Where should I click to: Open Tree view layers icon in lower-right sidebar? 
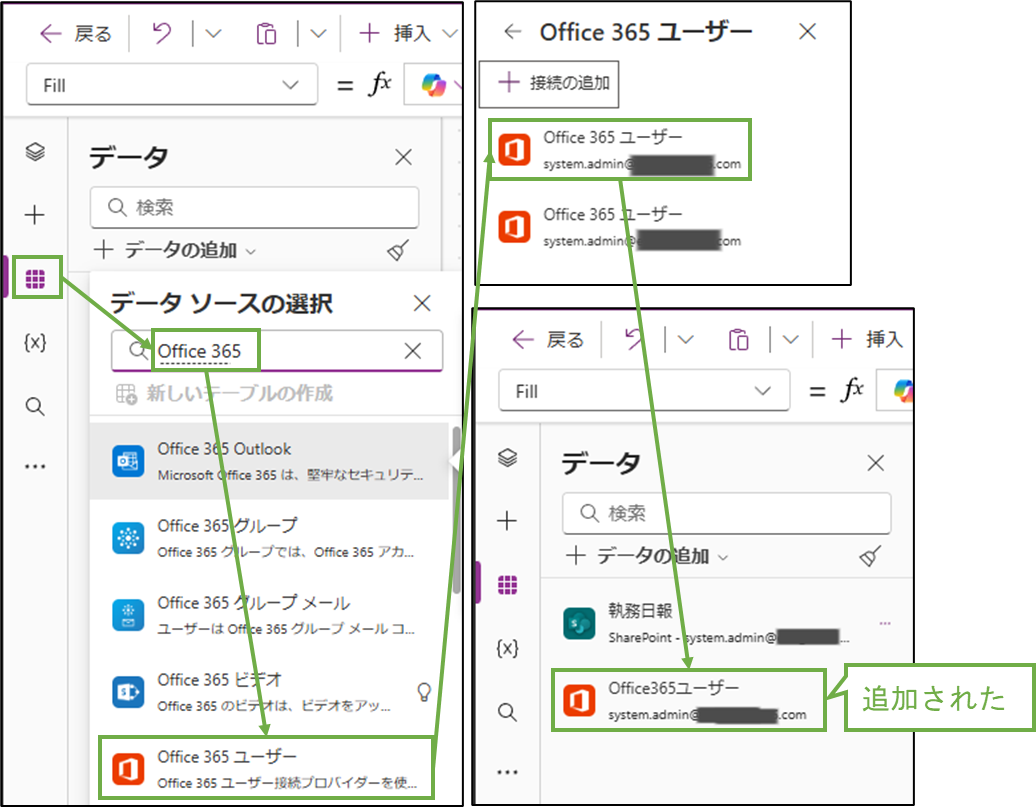[507, 458]
